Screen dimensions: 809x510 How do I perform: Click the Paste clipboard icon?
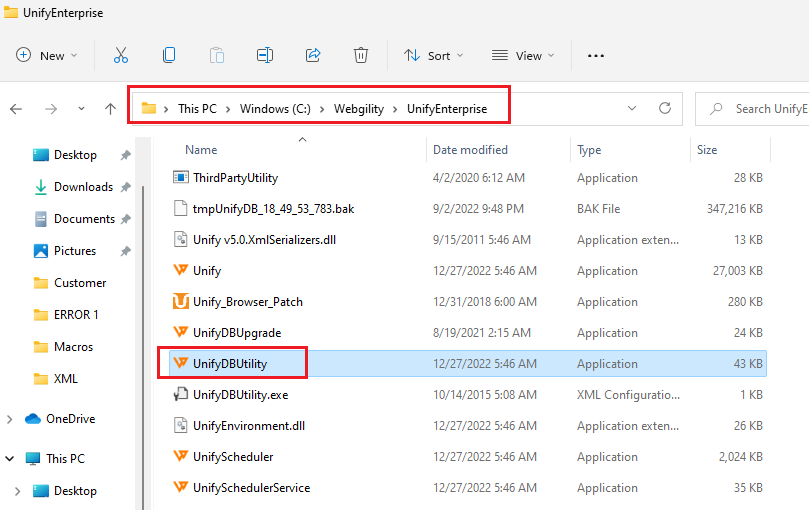[217, 55]
